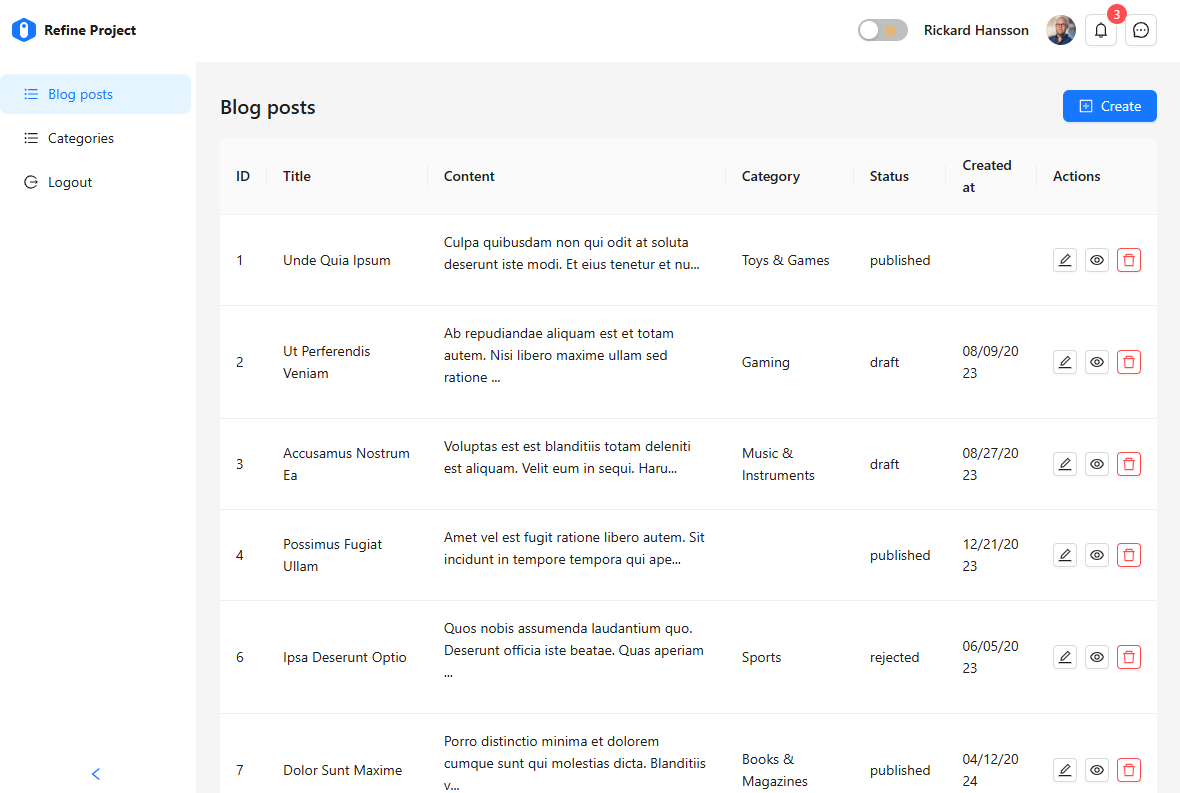View the Ipsa Deserunt Optio post
This screenshot has width=1180, height=793.
pos(1097,657)
